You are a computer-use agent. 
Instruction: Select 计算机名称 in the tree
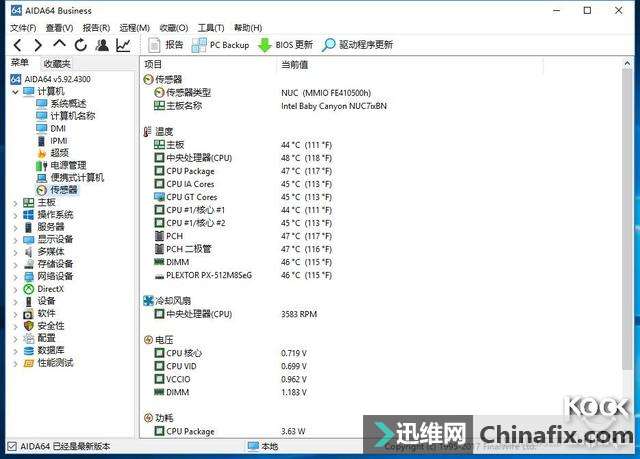(65, 116)
